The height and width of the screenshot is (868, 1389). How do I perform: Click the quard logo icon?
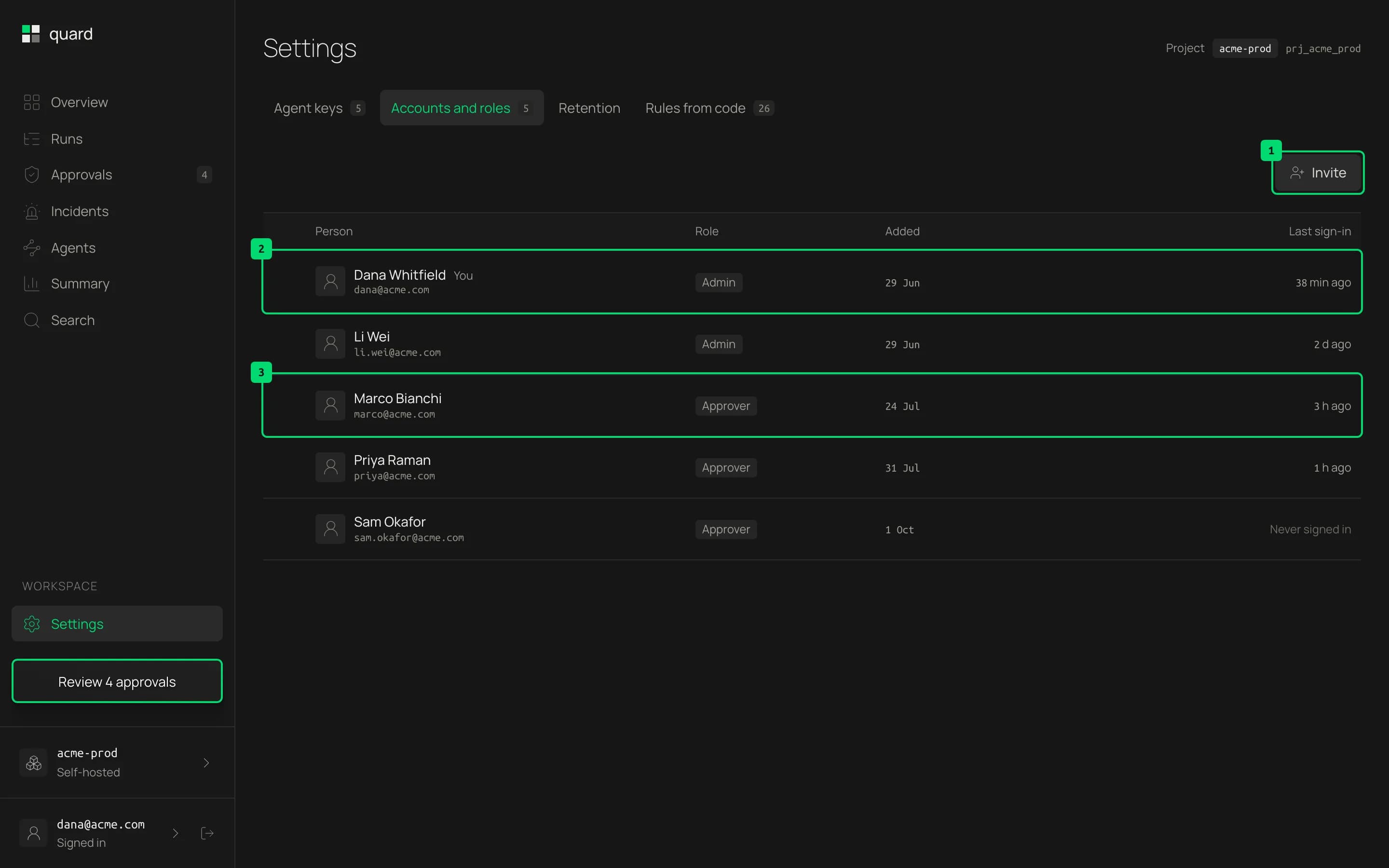[x=30, y=34]
